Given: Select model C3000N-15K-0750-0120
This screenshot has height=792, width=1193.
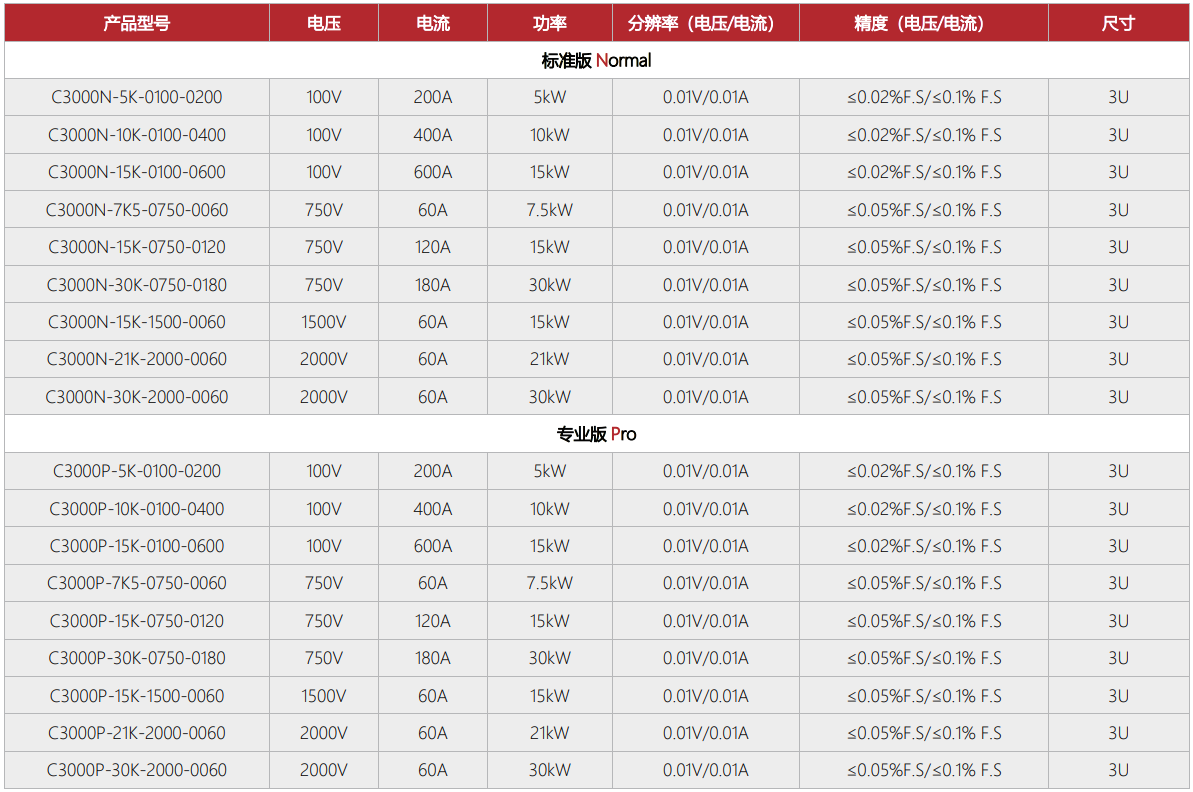Looking at the screenshot, I should point(137,247).
